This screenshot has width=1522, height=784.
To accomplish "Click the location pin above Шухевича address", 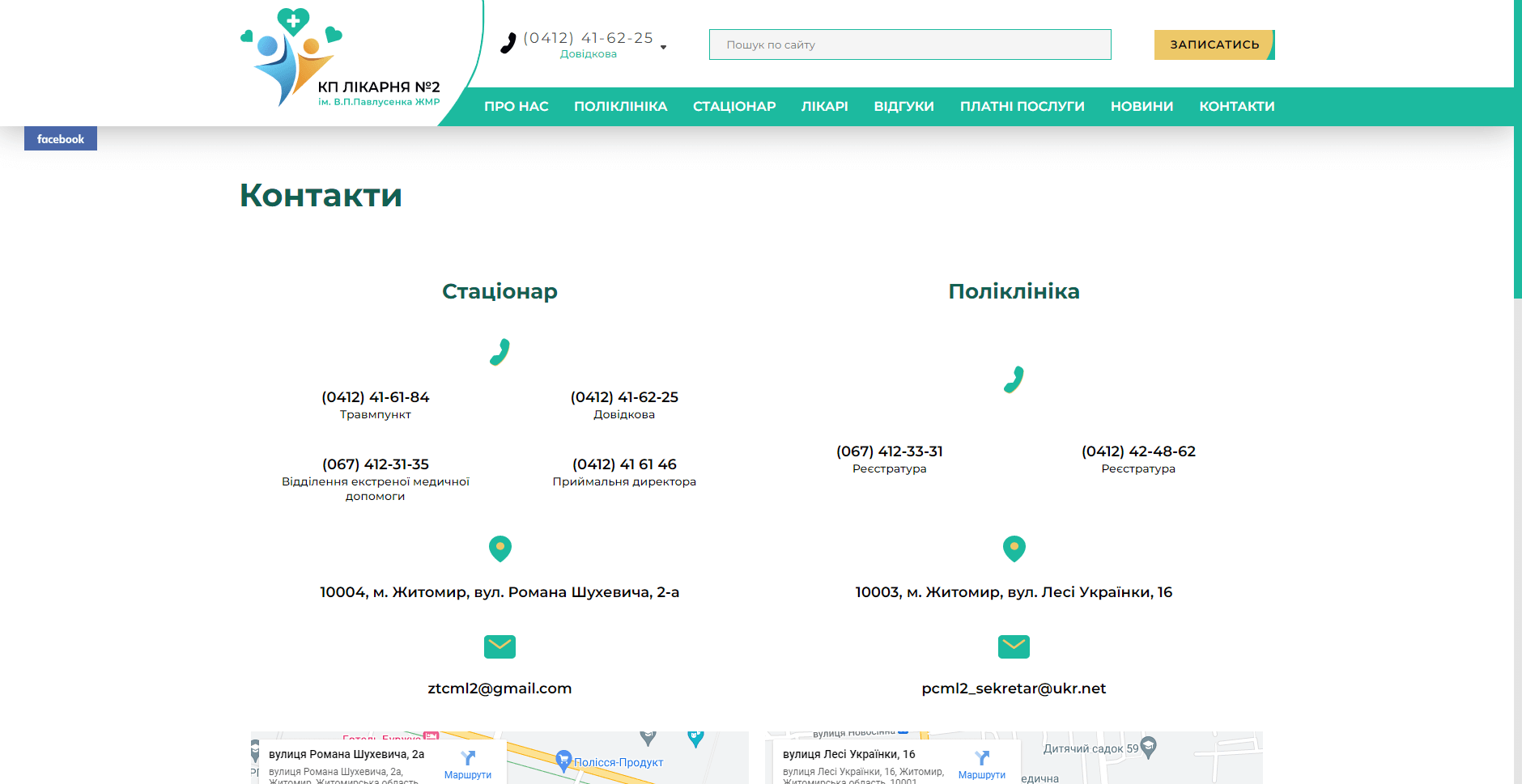I will click(x=500, y=549).
